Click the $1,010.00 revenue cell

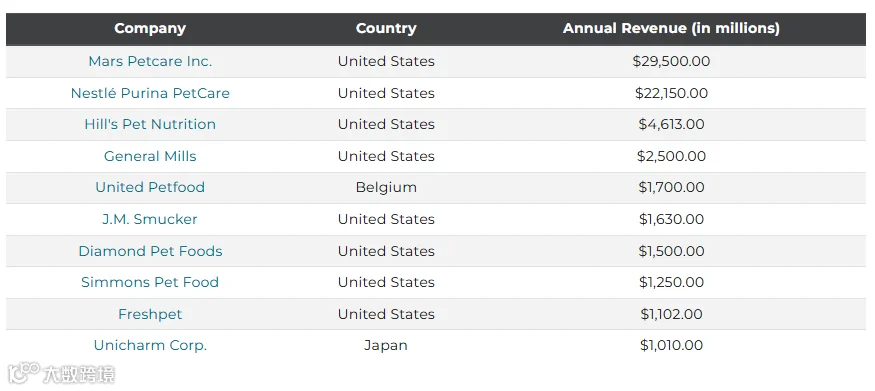click(x=671, y=345)
